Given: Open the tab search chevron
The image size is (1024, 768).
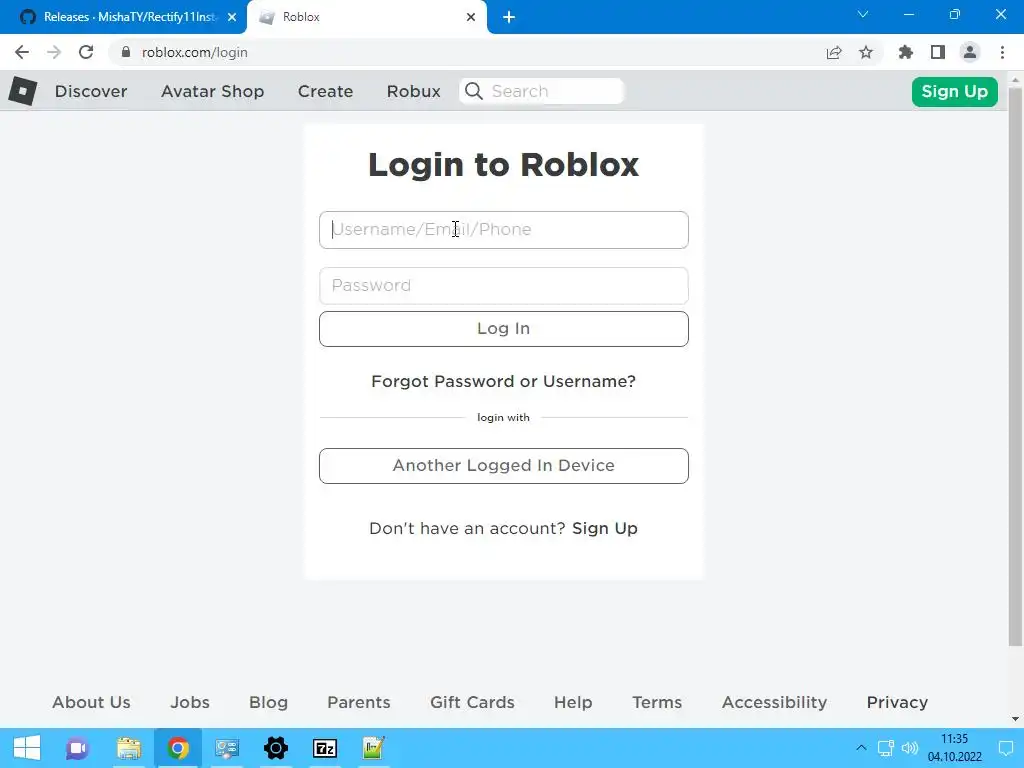Looking at the screenshot, I should 863,14.
